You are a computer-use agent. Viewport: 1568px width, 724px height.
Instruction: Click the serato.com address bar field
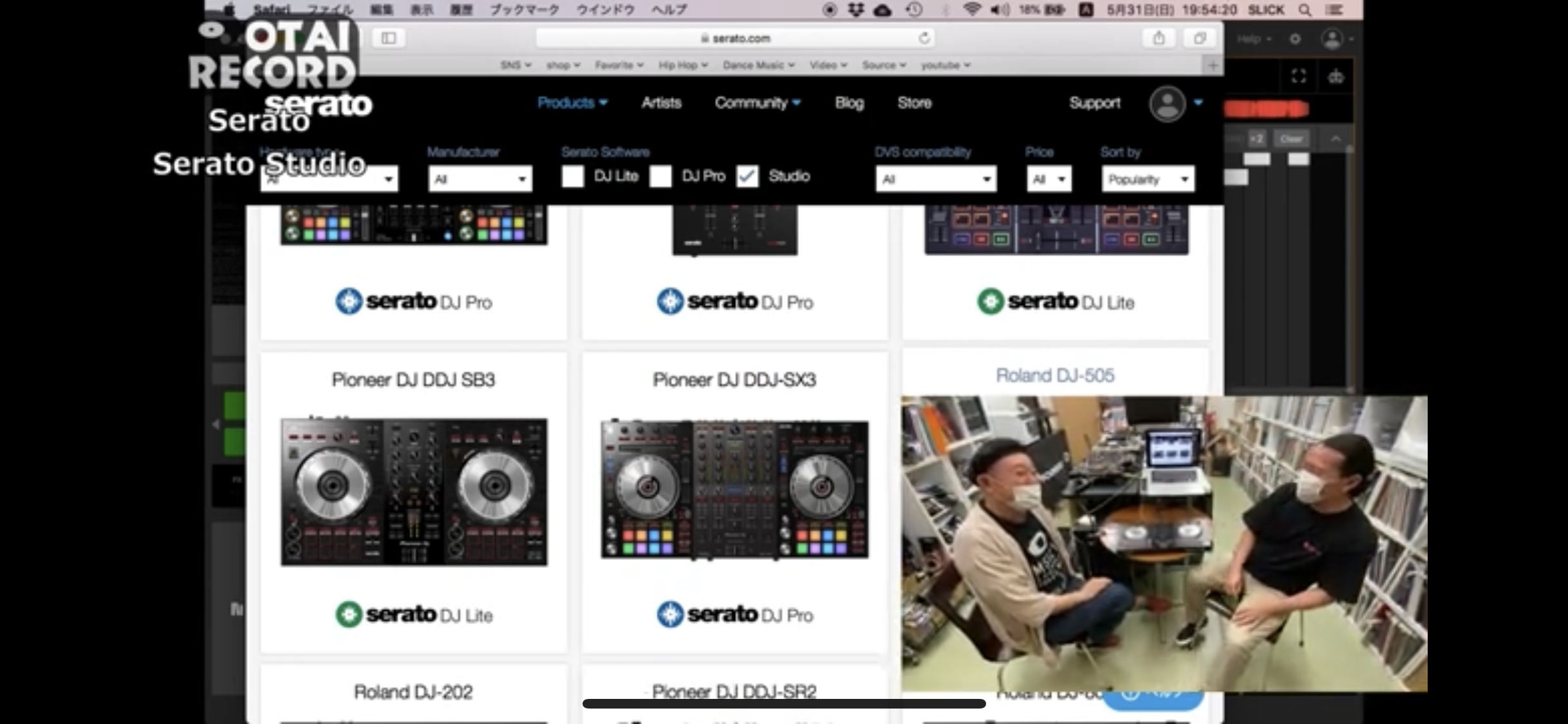(x=735, y=38)
